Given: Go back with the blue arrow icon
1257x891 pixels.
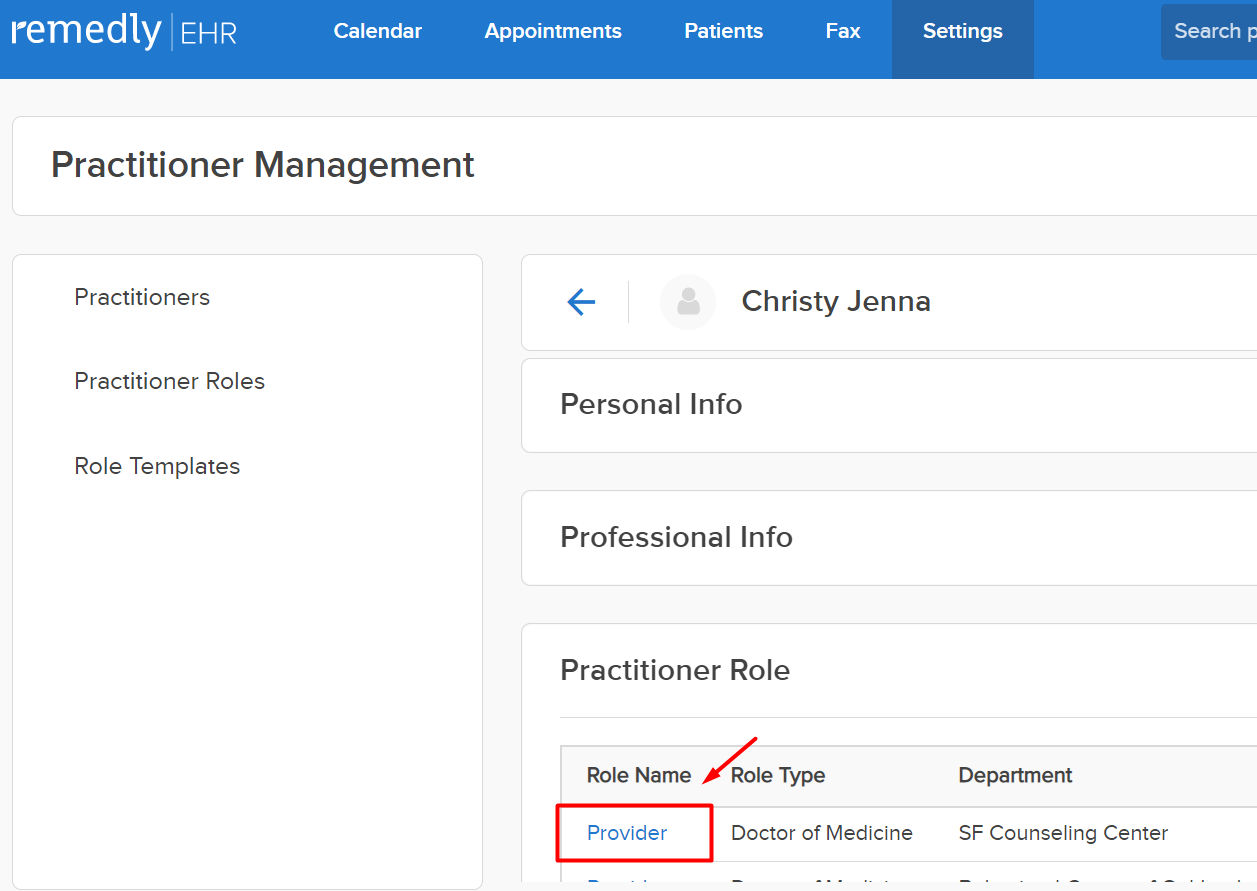Looking at the screenshot, I should tap(581, 302).
